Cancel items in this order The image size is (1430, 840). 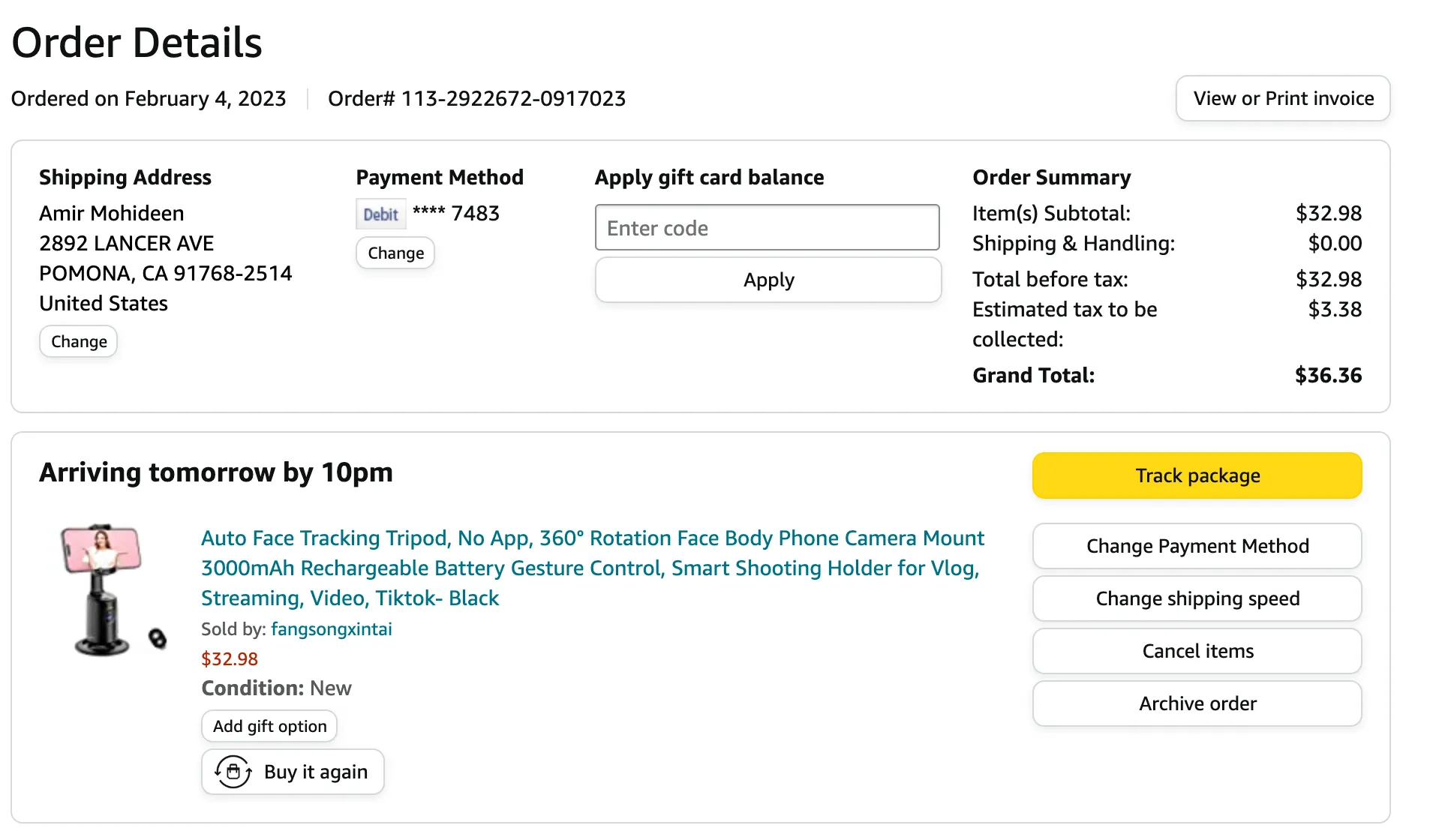click(x=1197, y=651)
